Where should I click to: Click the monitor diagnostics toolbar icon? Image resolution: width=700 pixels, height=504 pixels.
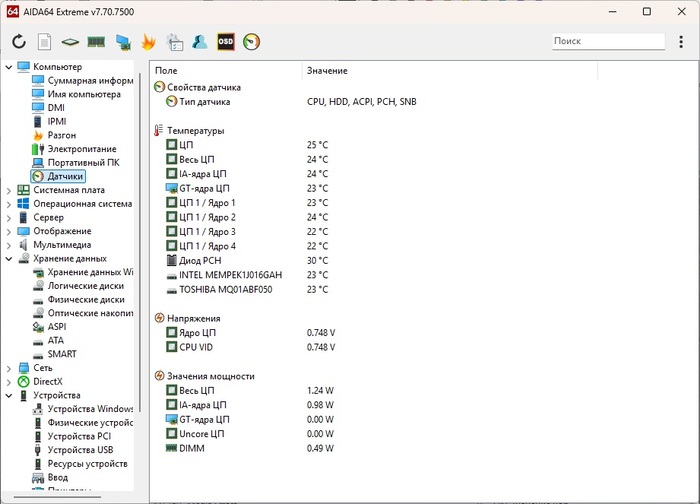tap(123, 42)
